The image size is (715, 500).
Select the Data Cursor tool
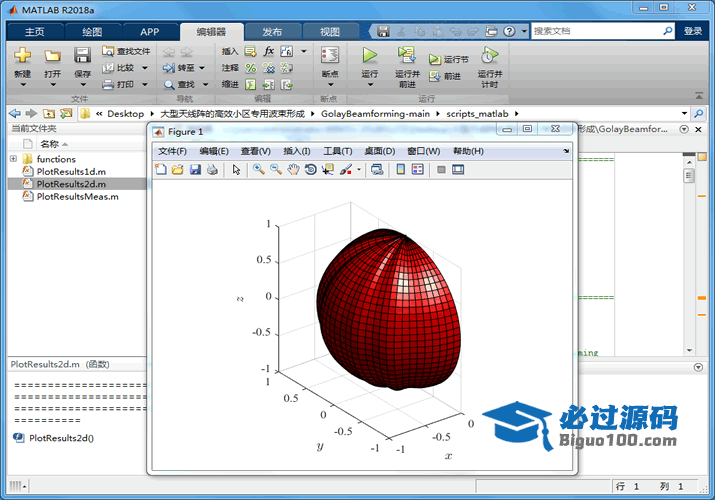[328, 170]
